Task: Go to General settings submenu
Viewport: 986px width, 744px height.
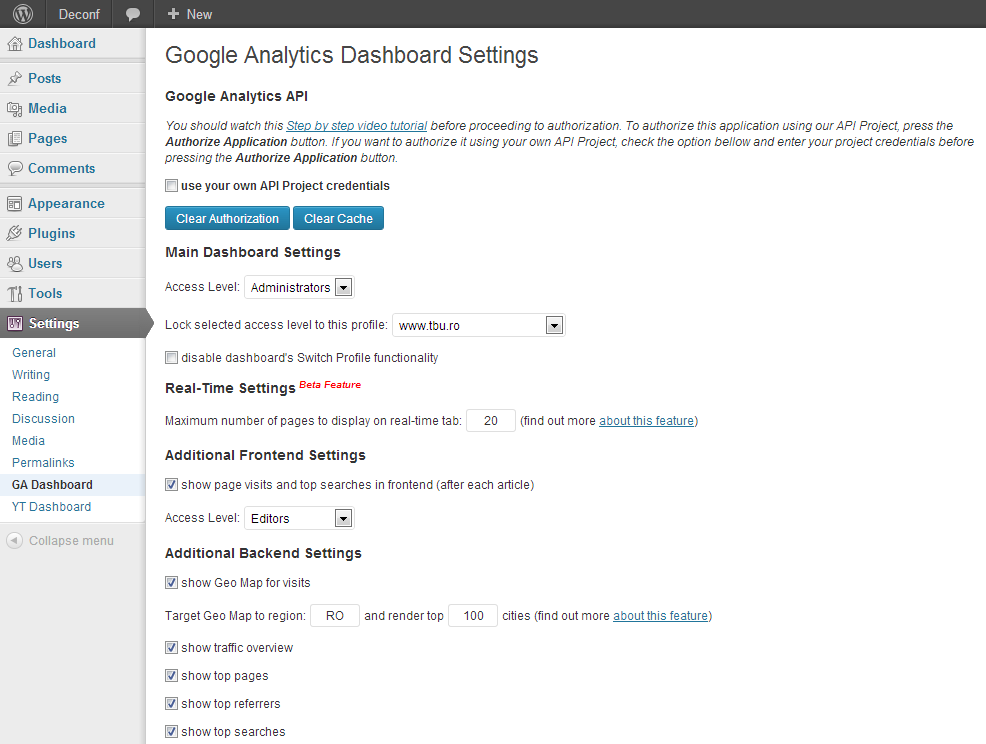Action: [x=34, y=353]
